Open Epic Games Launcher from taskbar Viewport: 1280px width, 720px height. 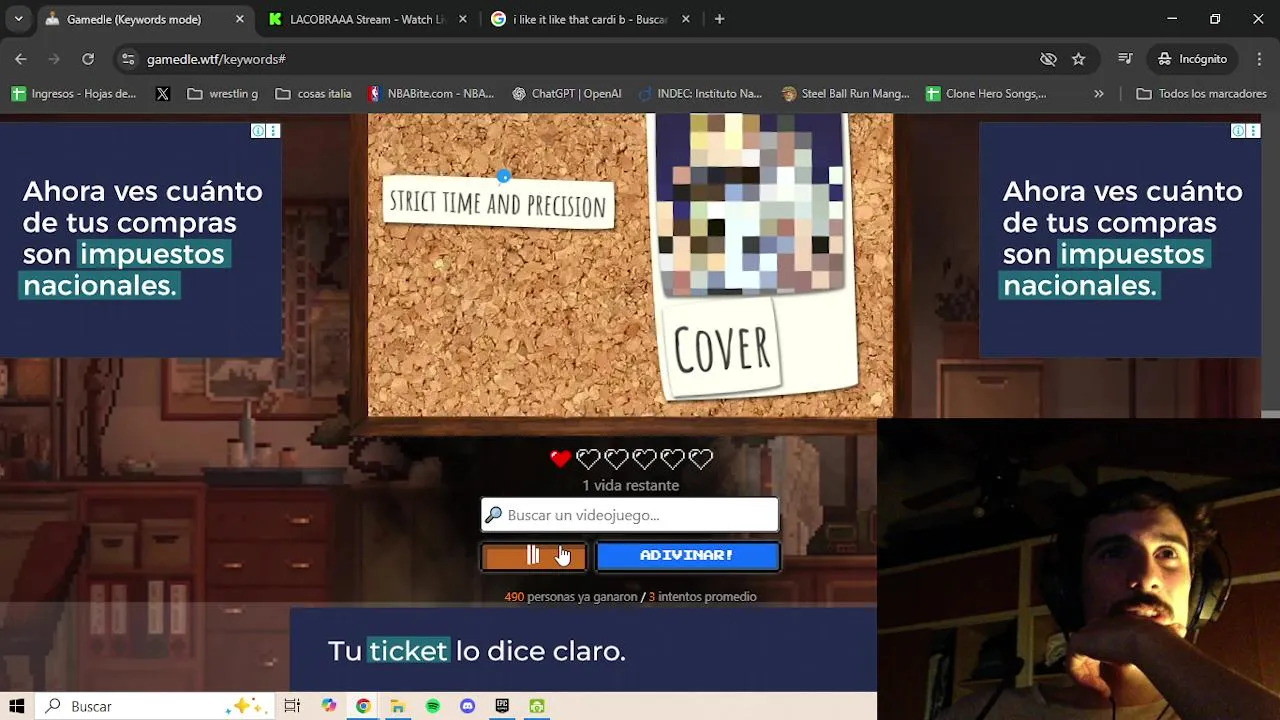pos(502,706)
